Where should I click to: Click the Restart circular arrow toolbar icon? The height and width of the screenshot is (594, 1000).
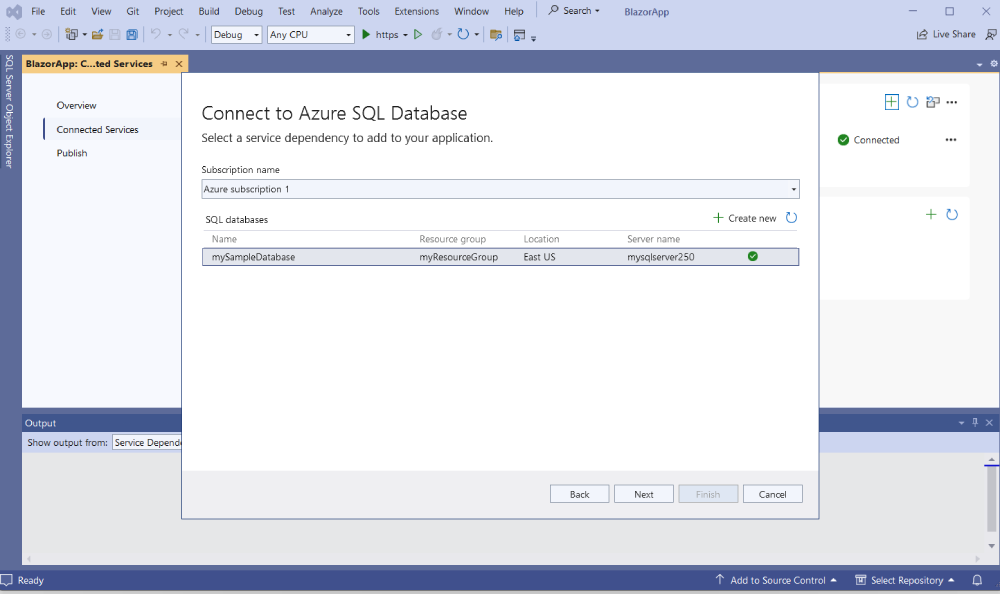463,34
